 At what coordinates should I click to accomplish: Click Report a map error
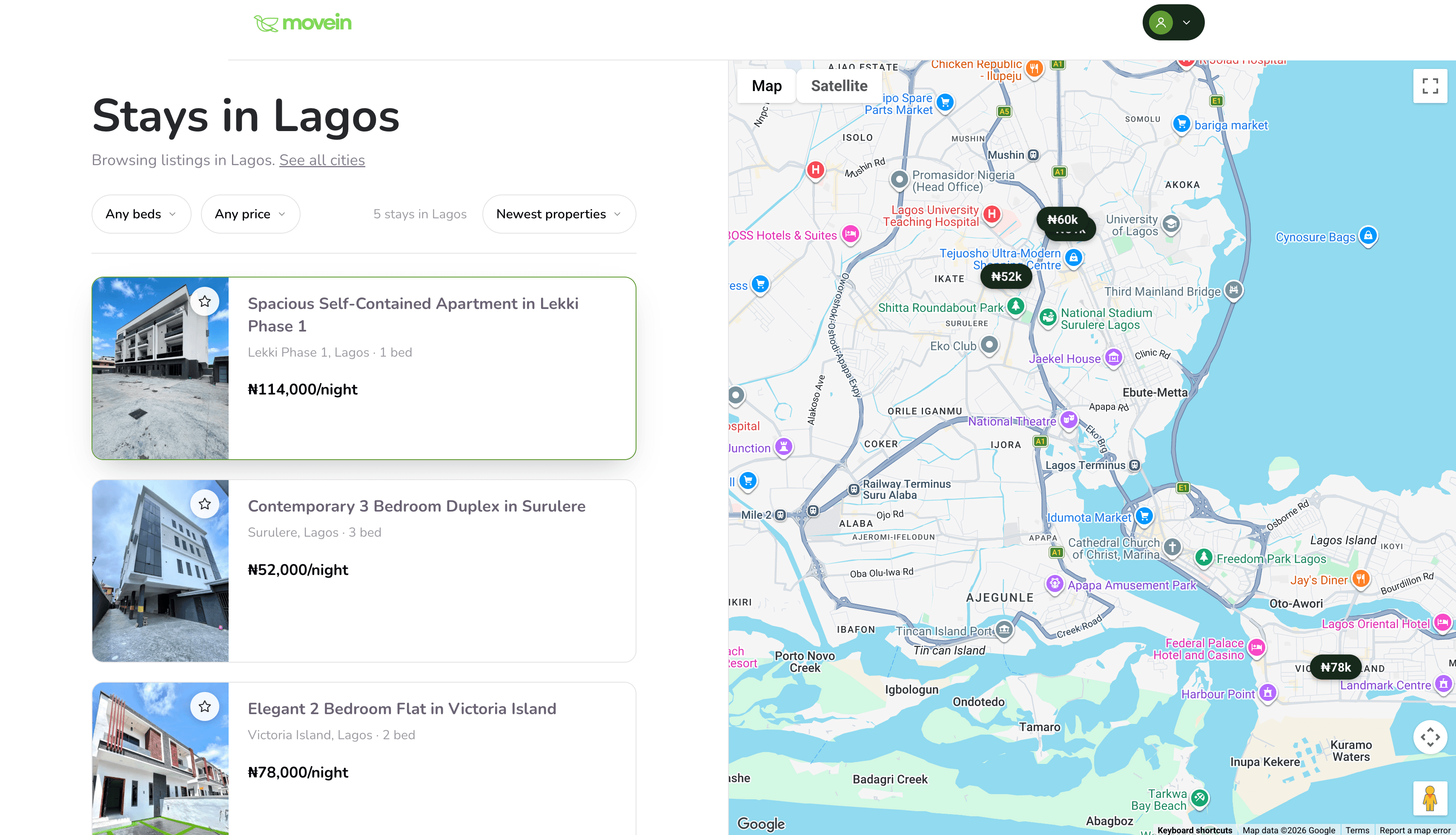click(x=1415, y=830)
